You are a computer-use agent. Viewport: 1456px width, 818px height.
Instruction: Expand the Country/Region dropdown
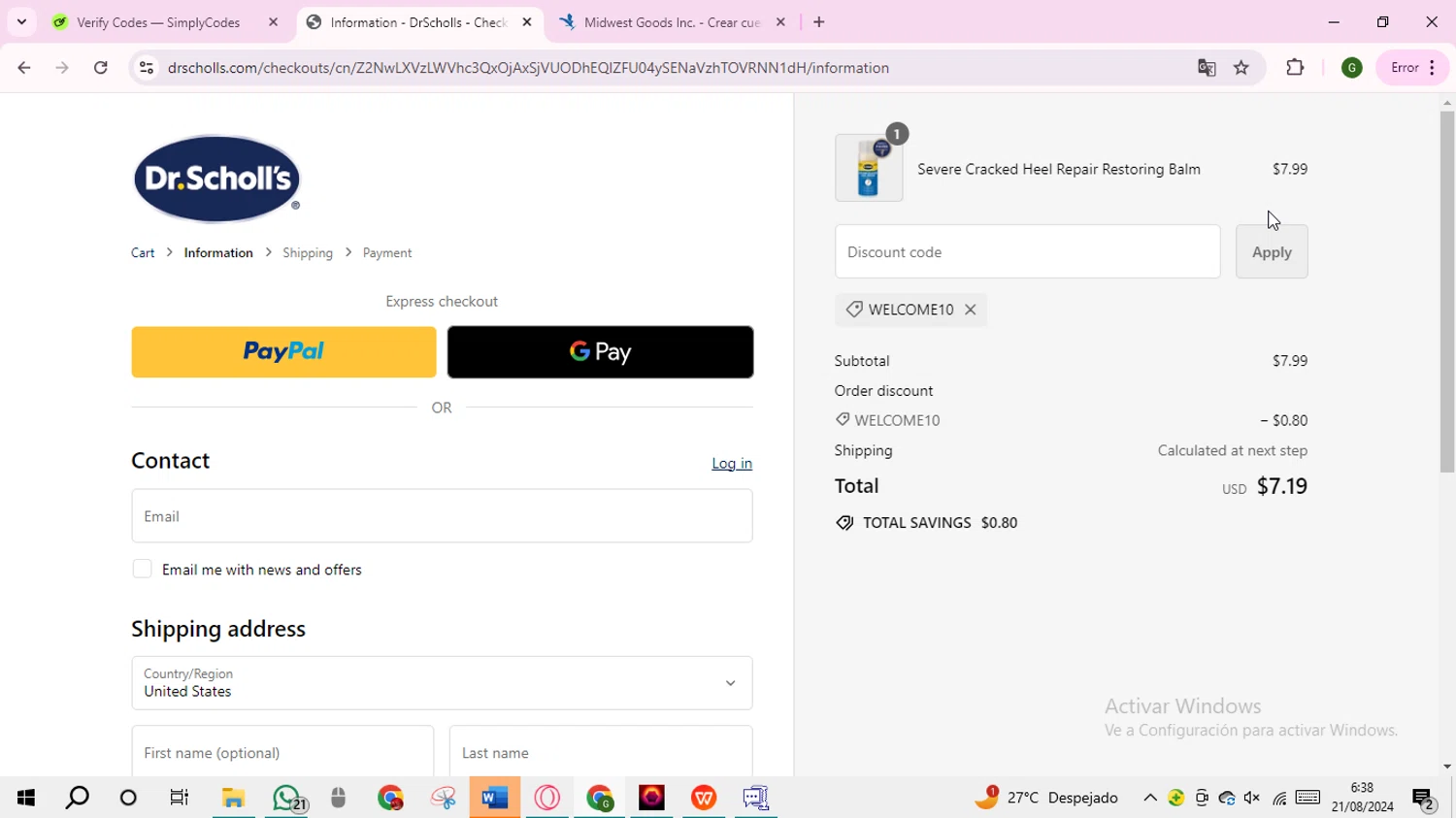[x=442, y=683]
